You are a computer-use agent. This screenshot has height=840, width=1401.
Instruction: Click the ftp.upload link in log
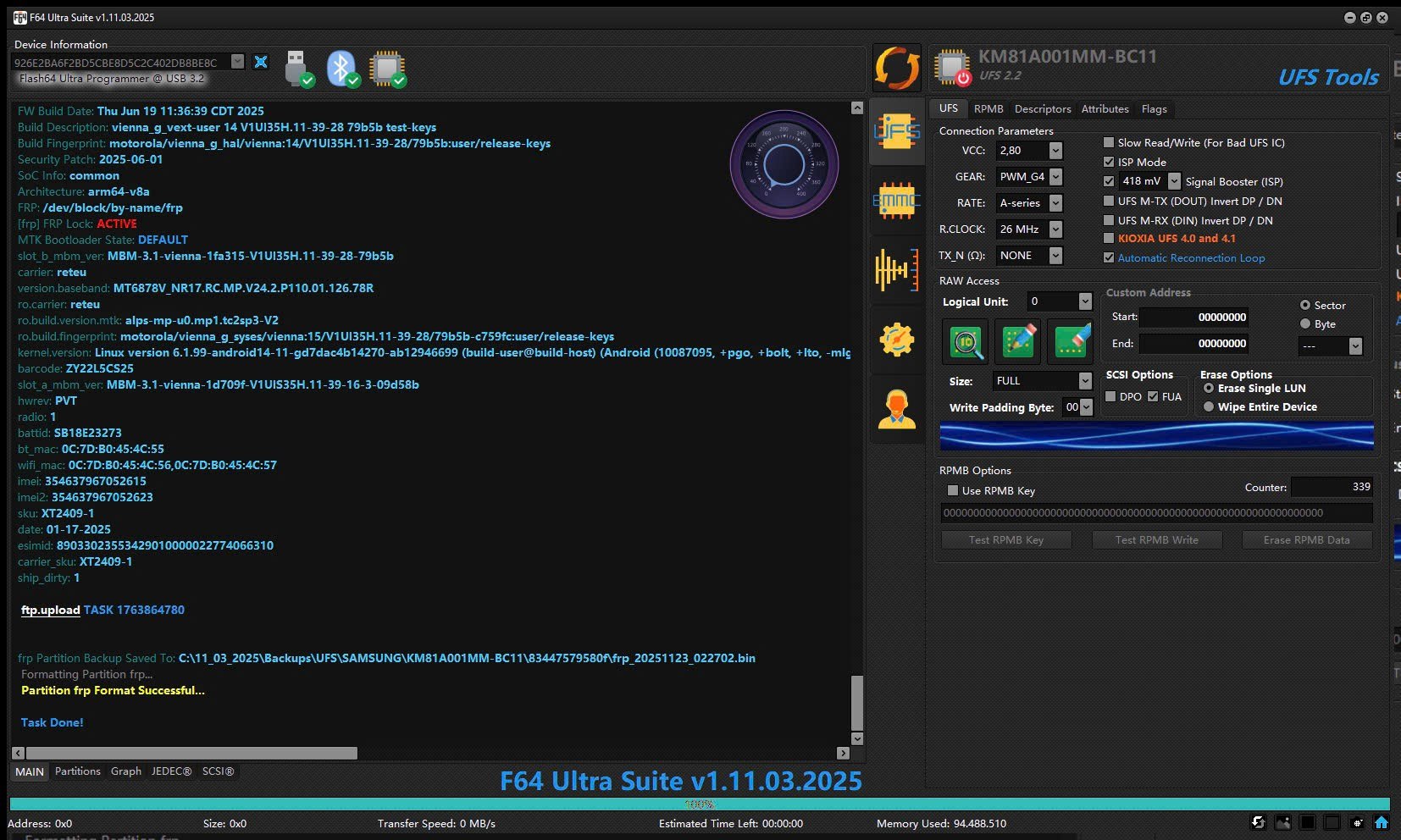click(x=50, y=610)
